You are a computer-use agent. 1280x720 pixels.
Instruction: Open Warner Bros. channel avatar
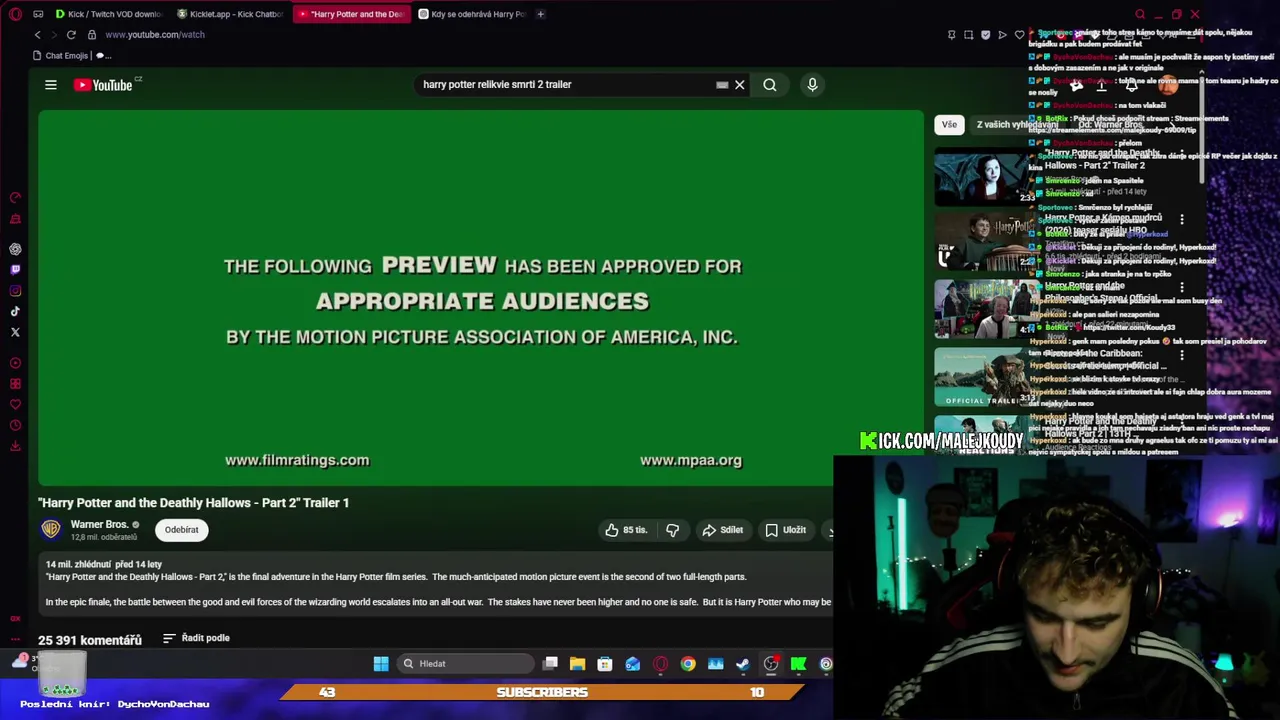click(x=51, y=529)
